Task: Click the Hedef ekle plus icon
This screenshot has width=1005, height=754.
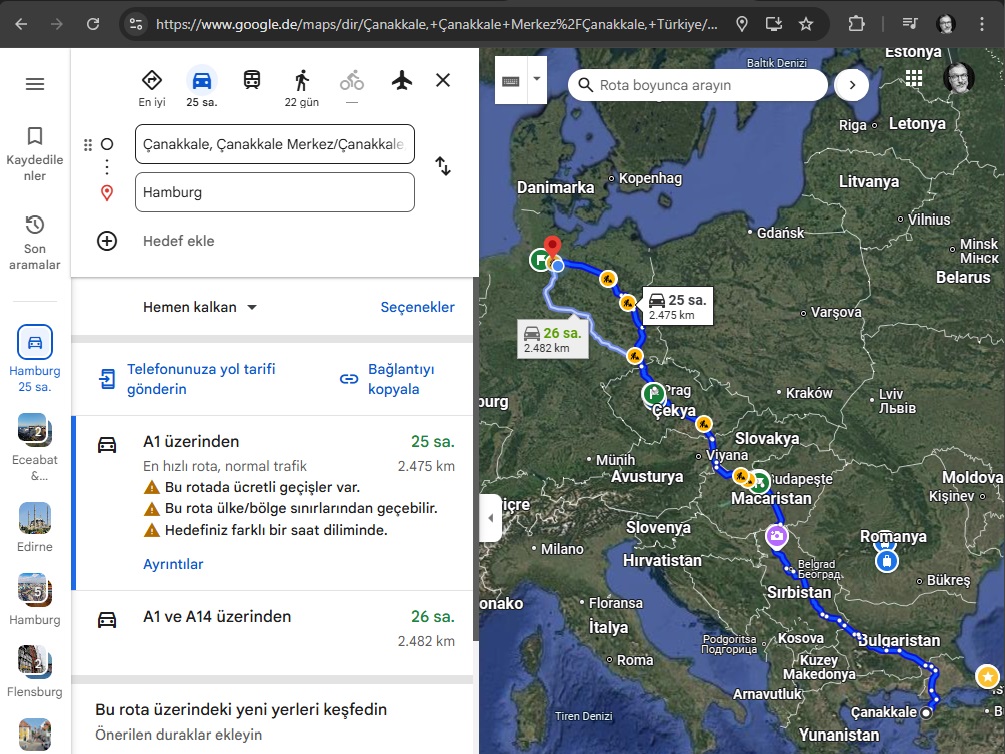Action: [x=107, y=241]
